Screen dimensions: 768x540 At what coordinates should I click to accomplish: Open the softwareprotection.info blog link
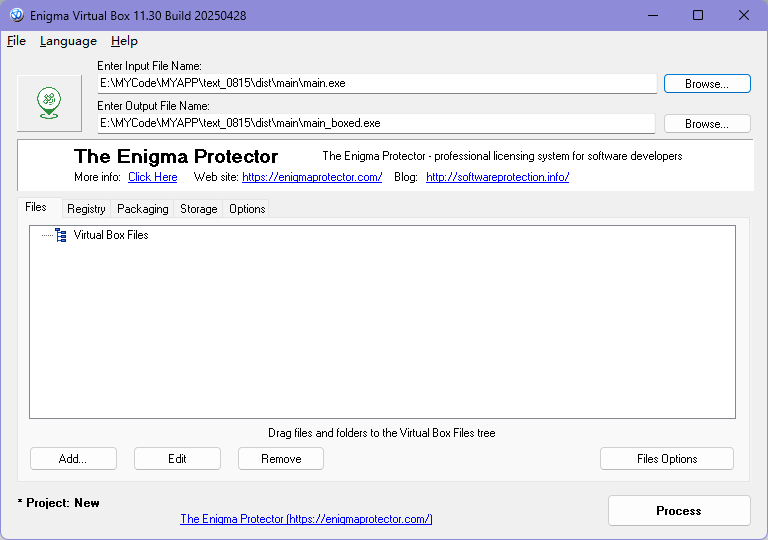point(498,177)
